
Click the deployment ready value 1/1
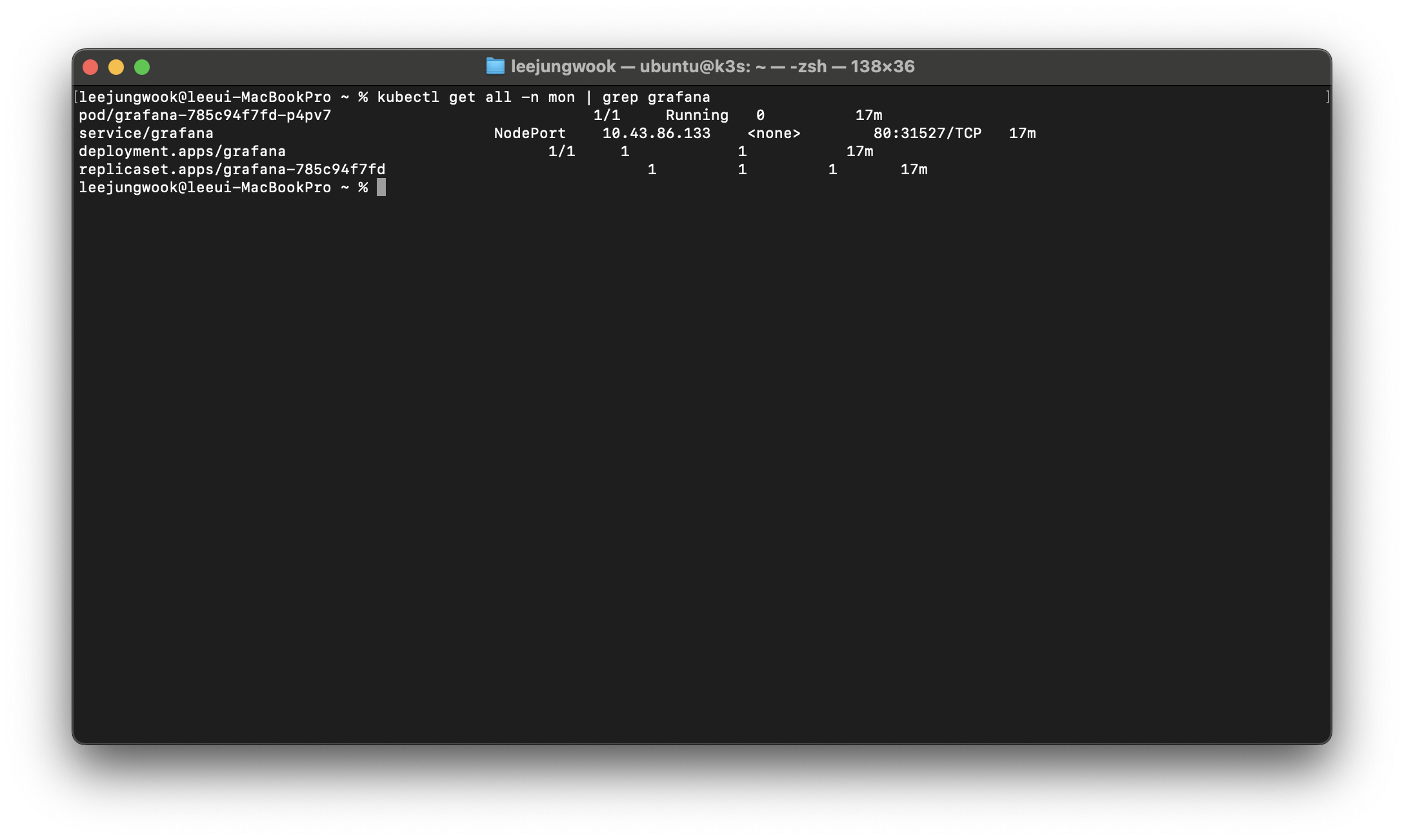coord(561,152)
